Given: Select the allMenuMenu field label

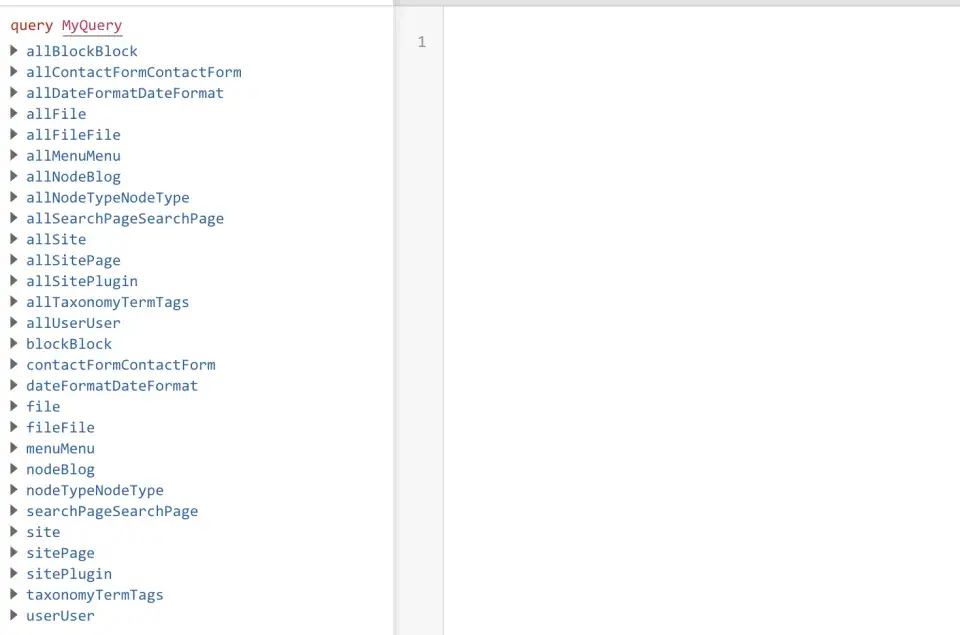Looking at the screenshot, I should pos(73,156).
